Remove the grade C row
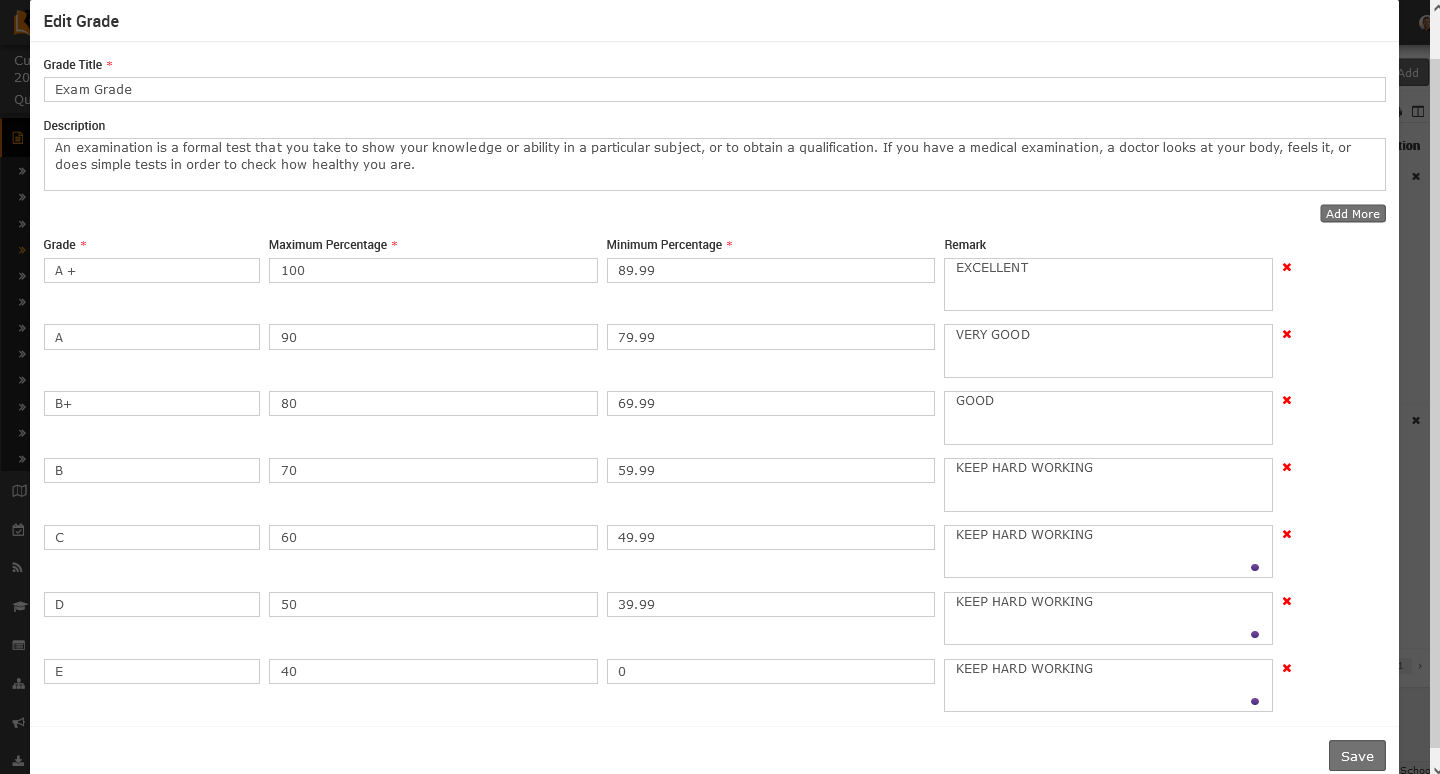The height and width of the screenshot is (774, 1440). coord(1287,534)
